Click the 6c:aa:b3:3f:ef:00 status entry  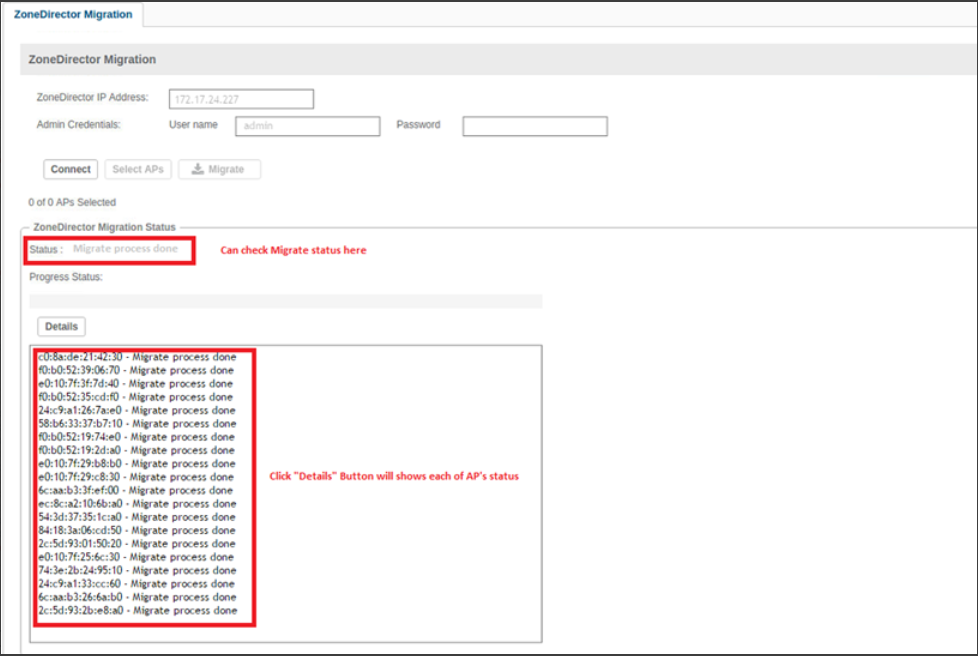click(137, 490)
